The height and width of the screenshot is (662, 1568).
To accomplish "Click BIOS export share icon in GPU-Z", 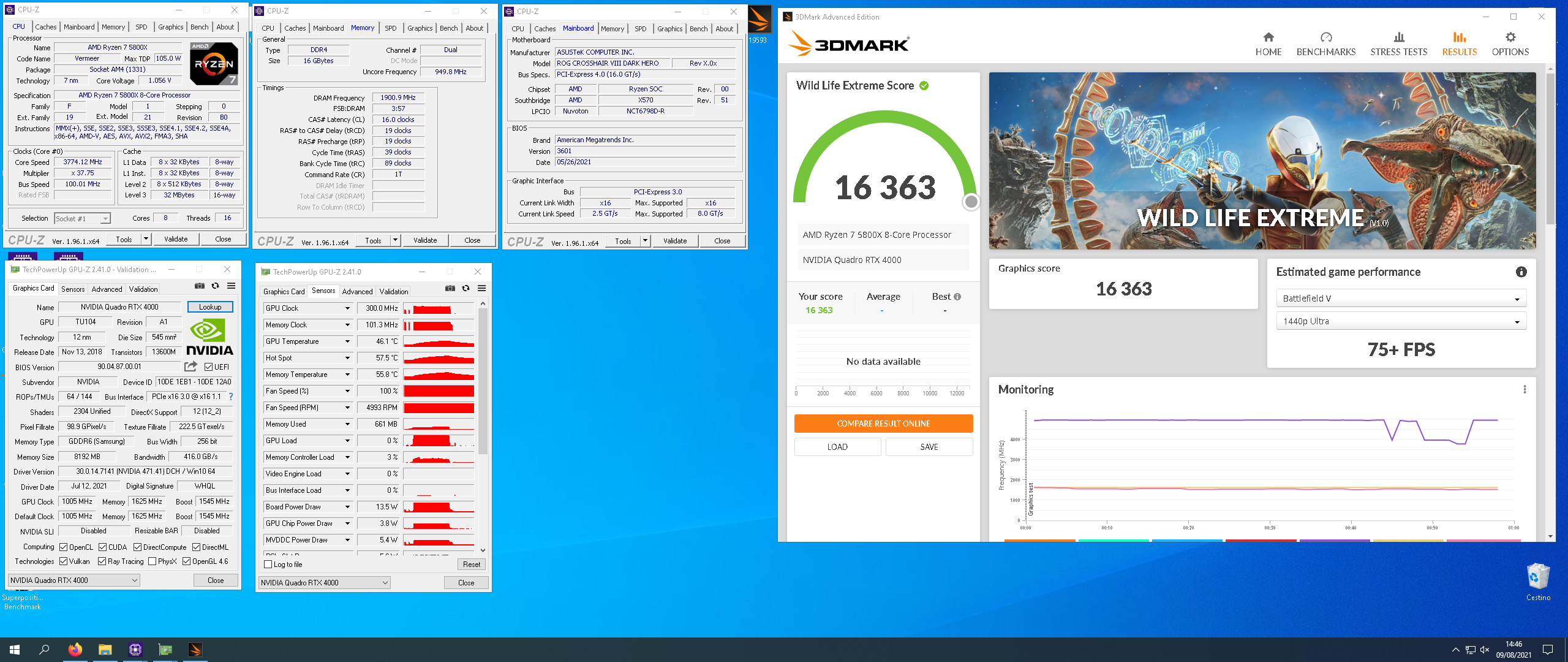I will pos(190,367).
